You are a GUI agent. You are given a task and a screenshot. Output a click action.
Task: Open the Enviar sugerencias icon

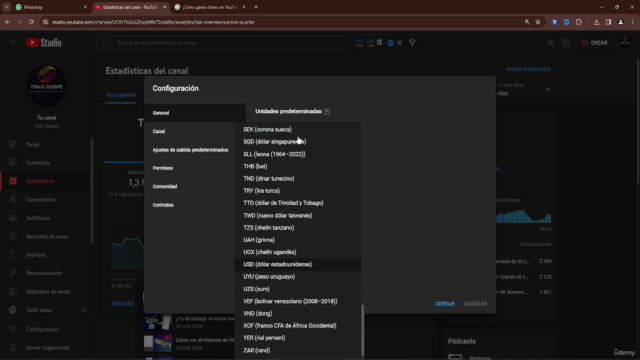pyautogui.click(x=13, y=348)
